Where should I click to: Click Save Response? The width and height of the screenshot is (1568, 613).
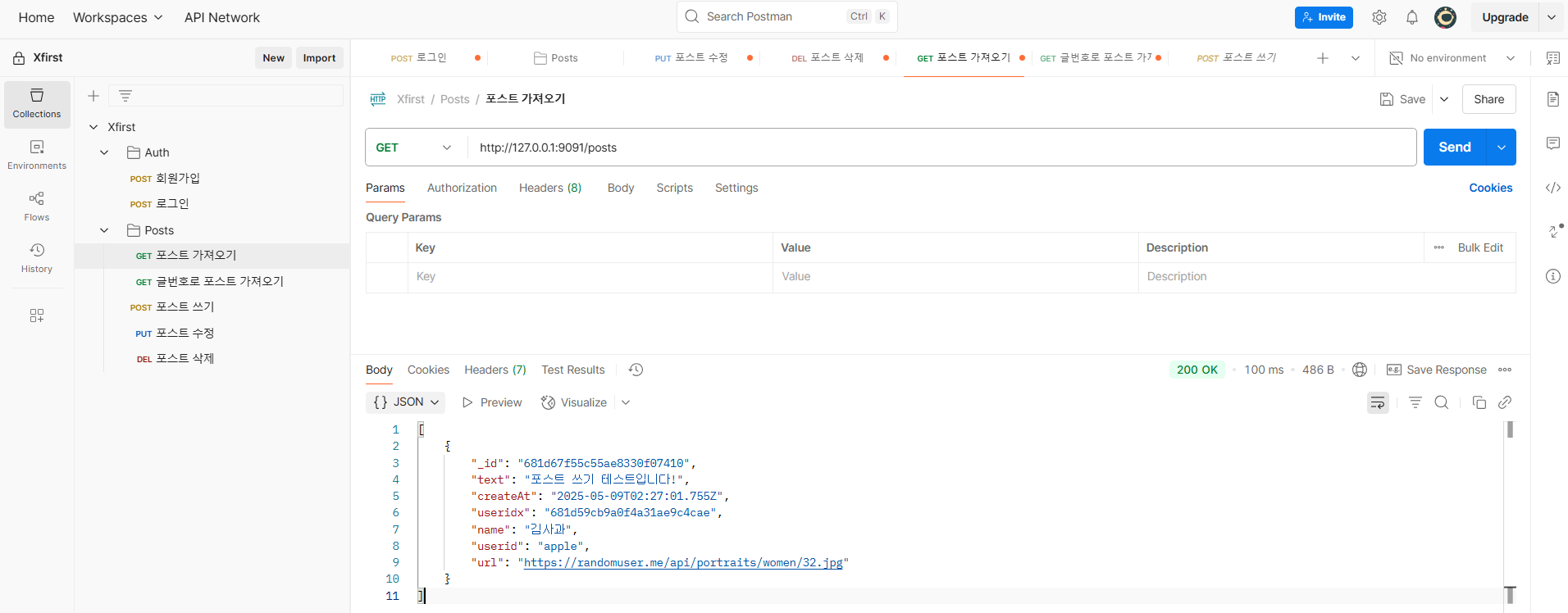pos(1437,370)
